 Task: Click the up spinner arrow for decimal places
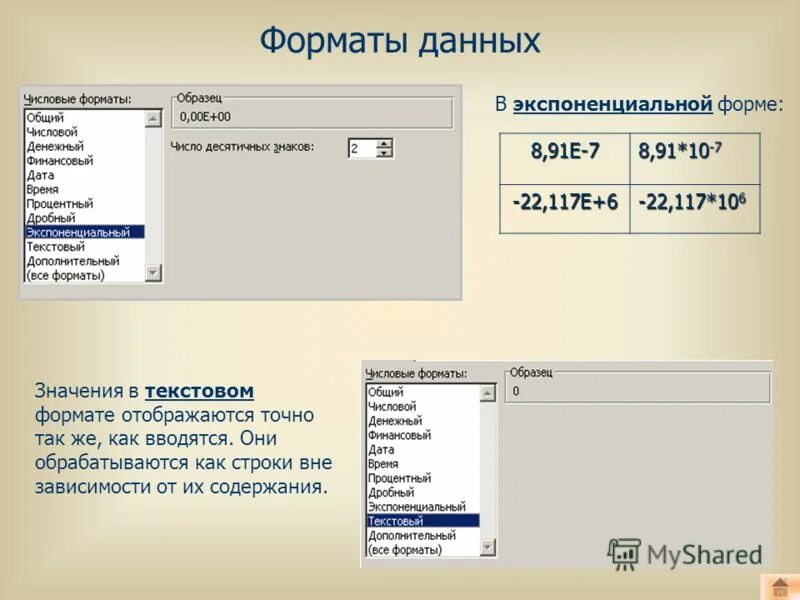click(383, 143)
